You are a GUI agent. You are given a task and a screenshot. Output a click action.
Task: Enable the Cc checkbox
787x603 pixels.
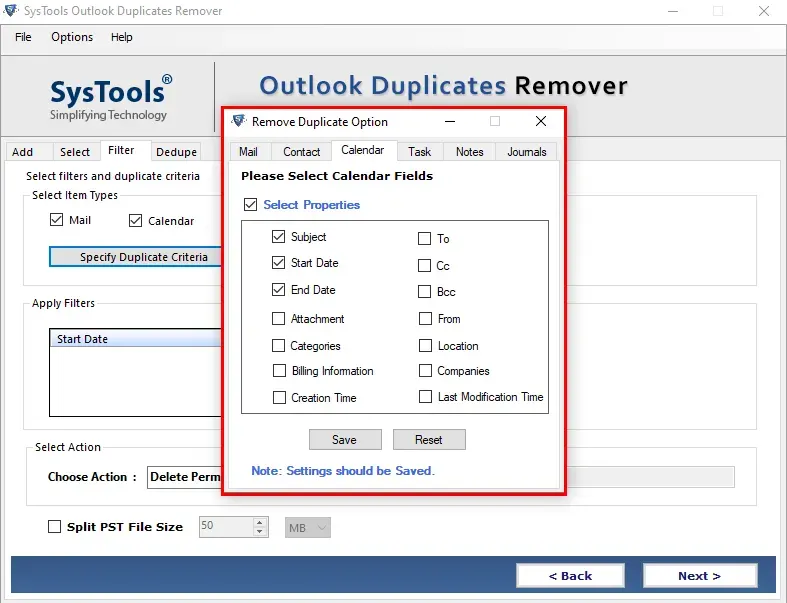[425, 265]
